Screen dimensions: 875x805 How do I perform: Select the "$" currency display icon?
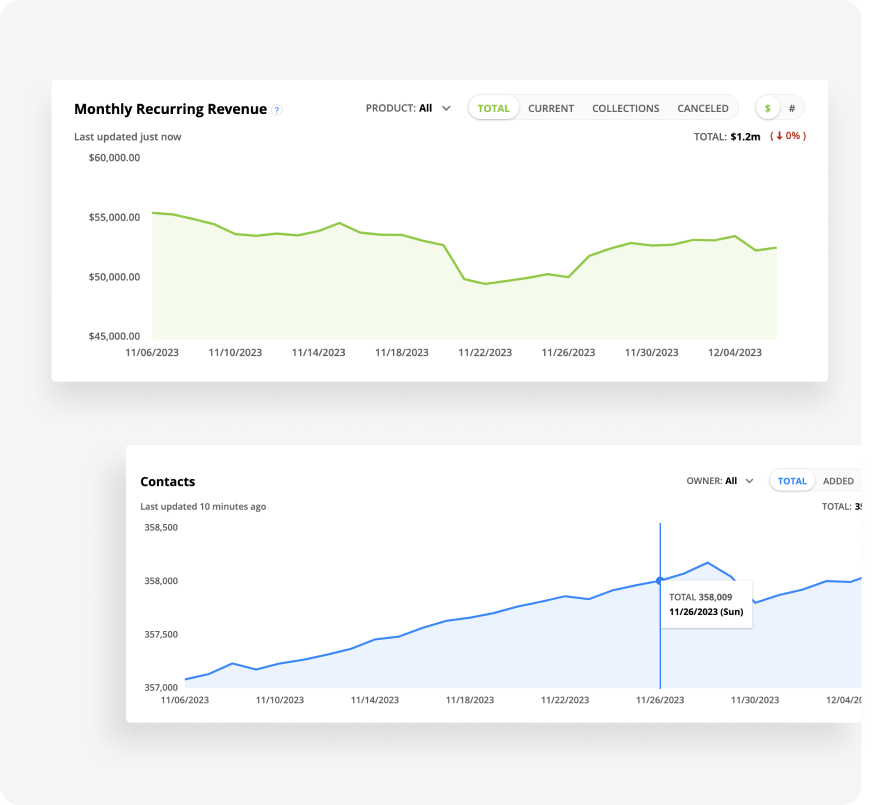pos(766,107)
